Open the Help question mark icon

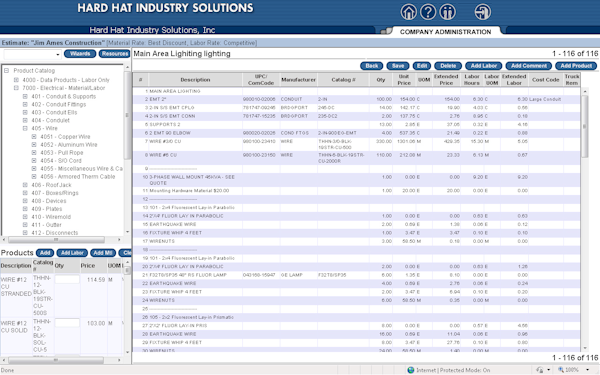tap(428, 12)
